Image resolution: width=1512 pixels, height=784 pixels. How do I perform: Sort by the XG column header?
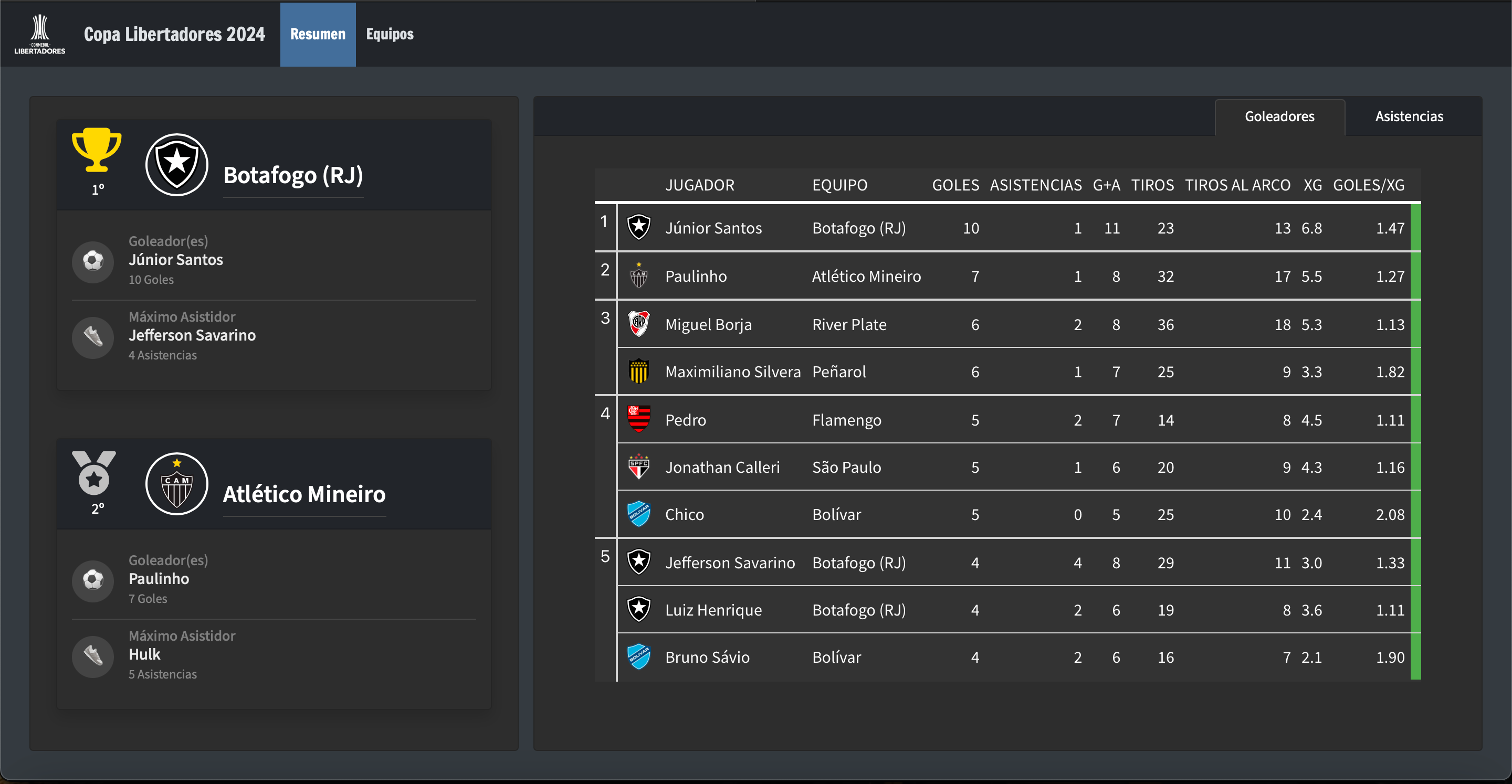click(1312, 185)
